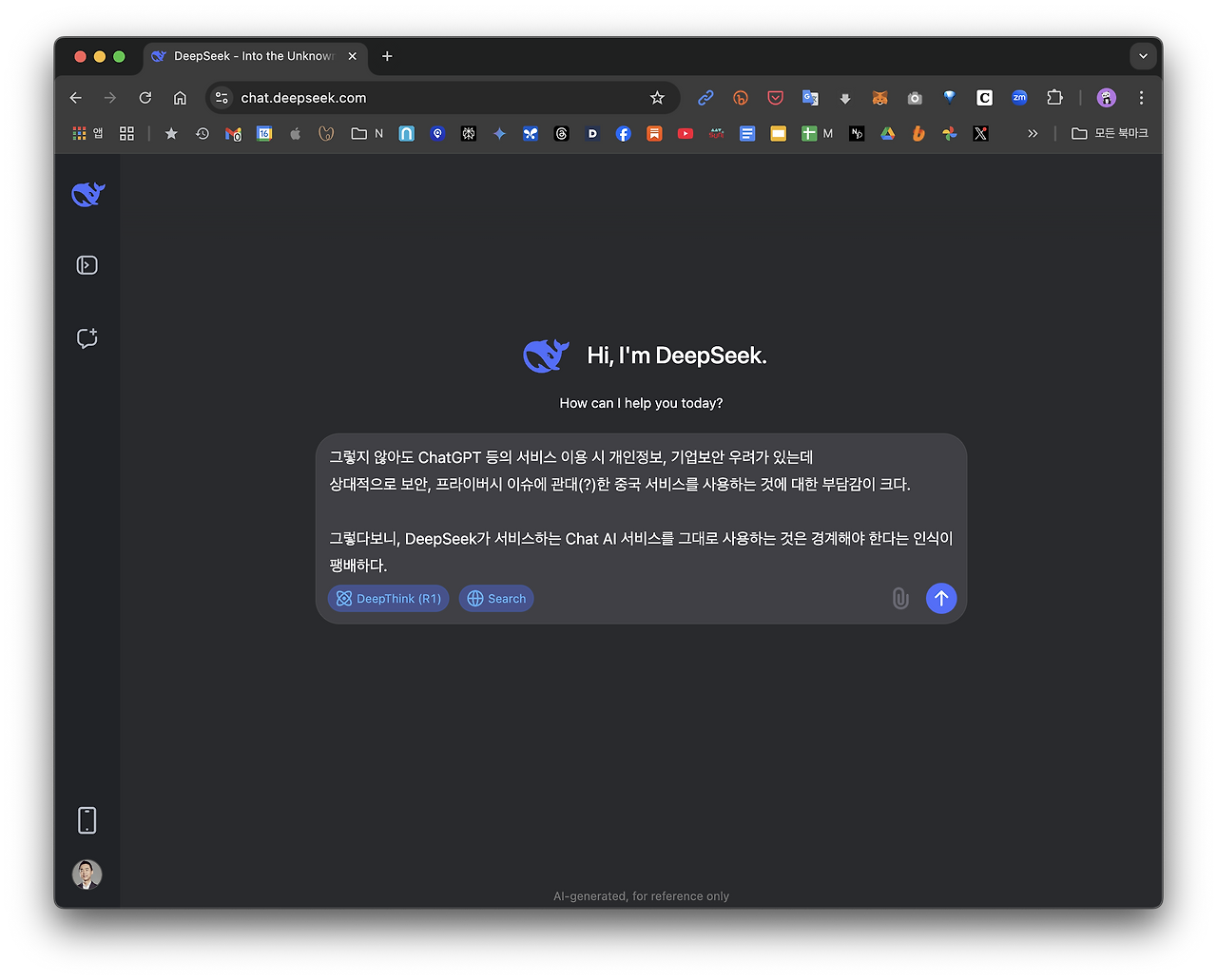Click the white C extension icon

[984, 98]
